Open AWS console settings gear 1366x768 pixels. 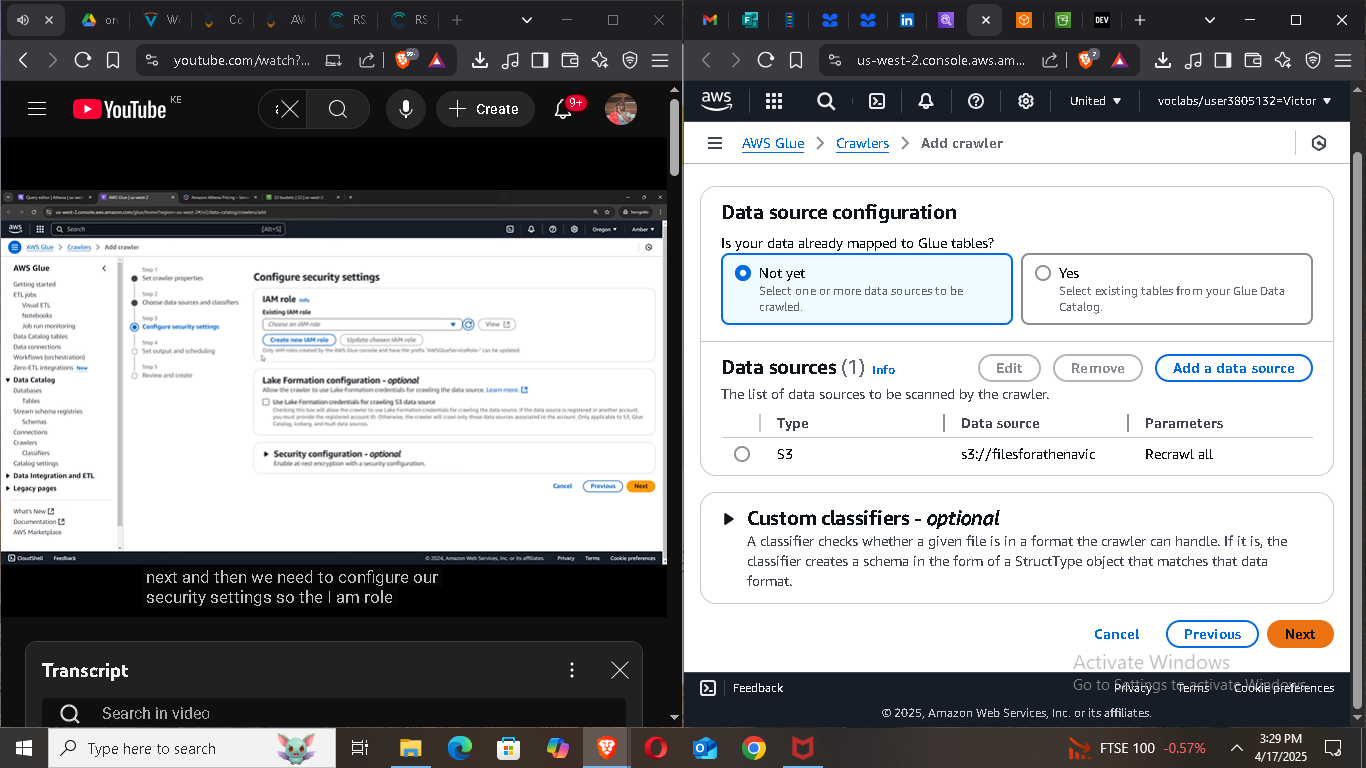point(1026,101)
